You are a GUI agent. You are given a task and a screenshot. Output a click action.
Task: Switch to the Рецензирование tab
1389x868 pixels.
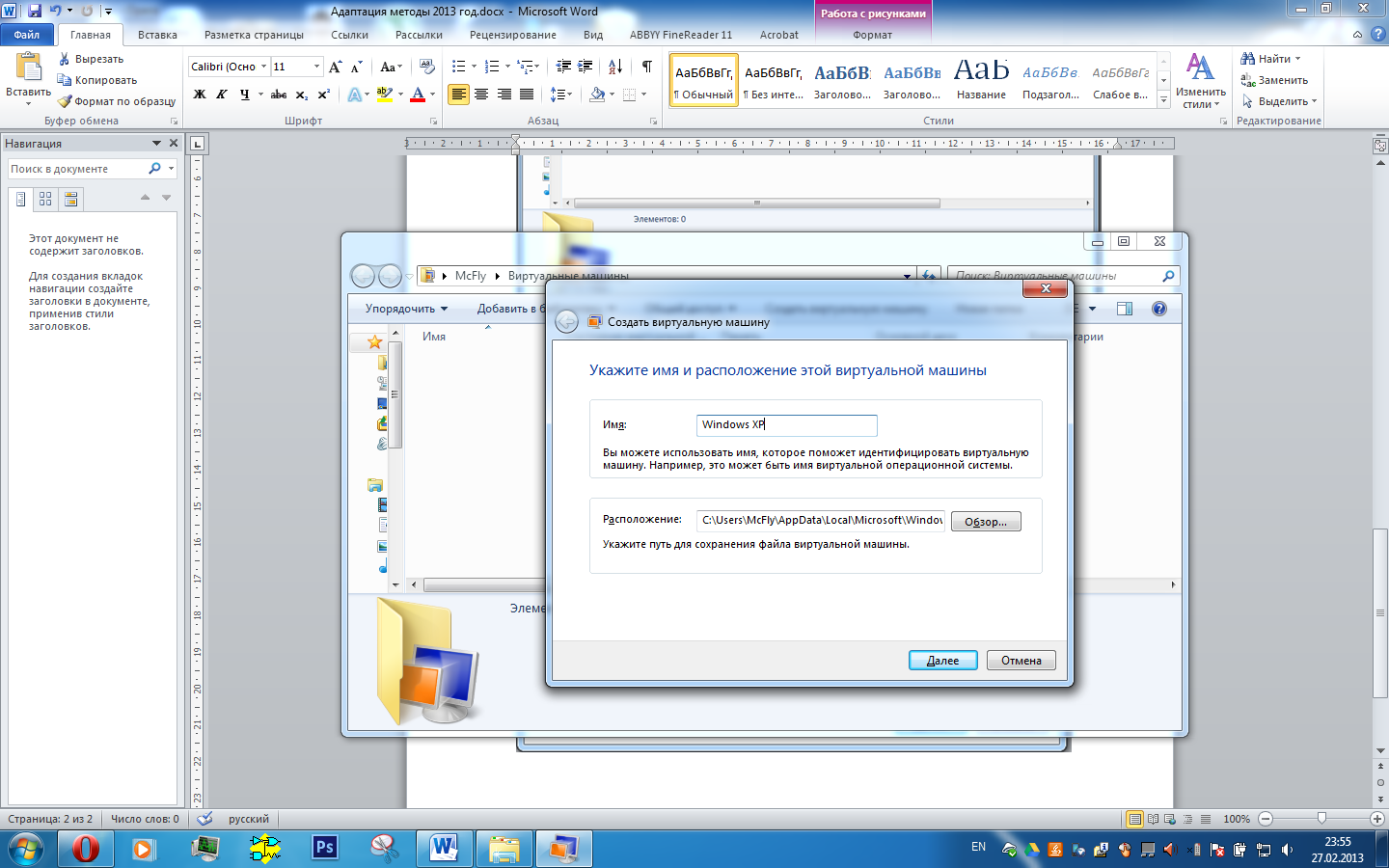tap(513, 35)
